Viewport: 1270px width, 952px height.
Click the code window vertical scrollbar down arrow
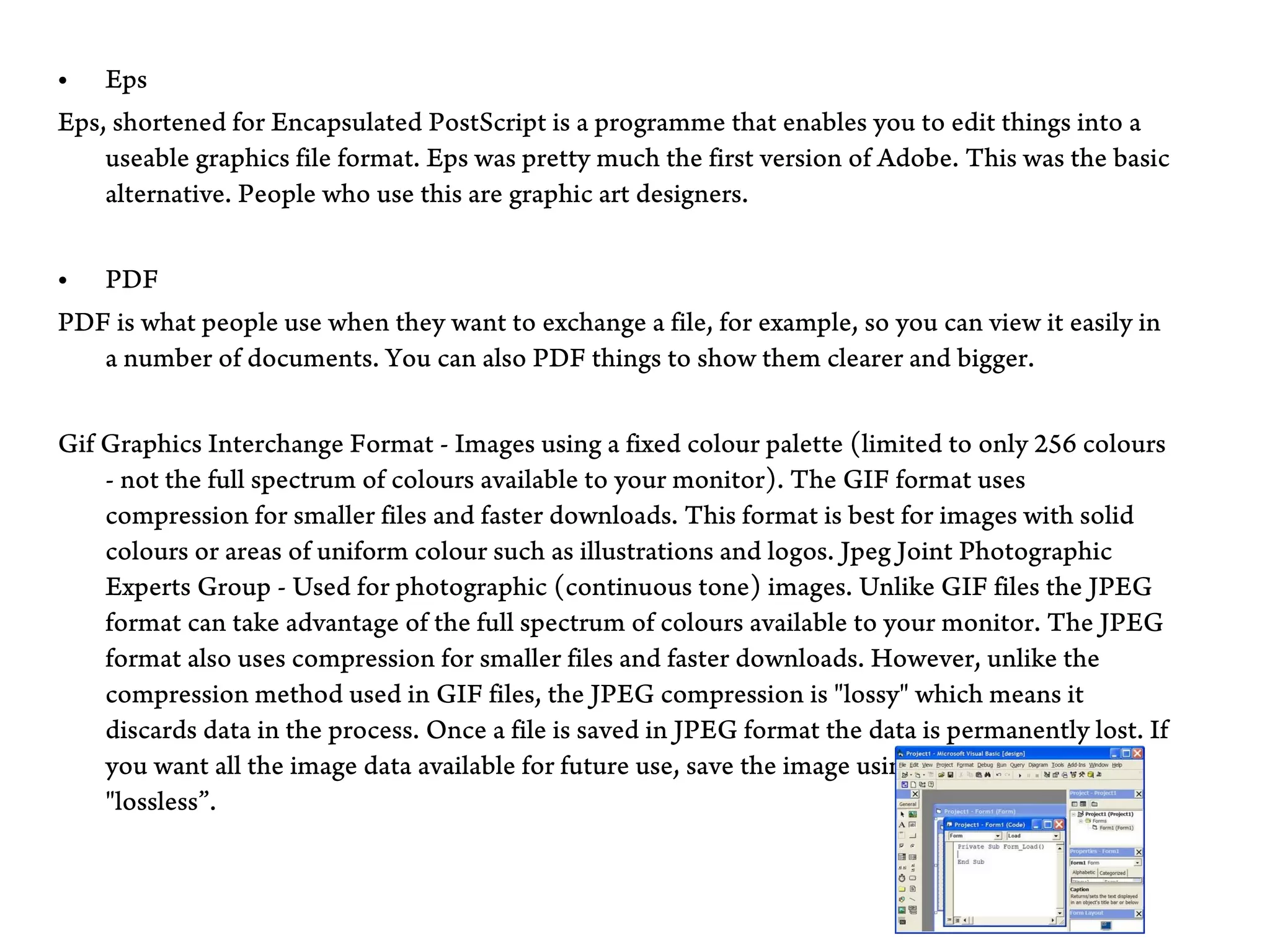tap(1060, 913)
